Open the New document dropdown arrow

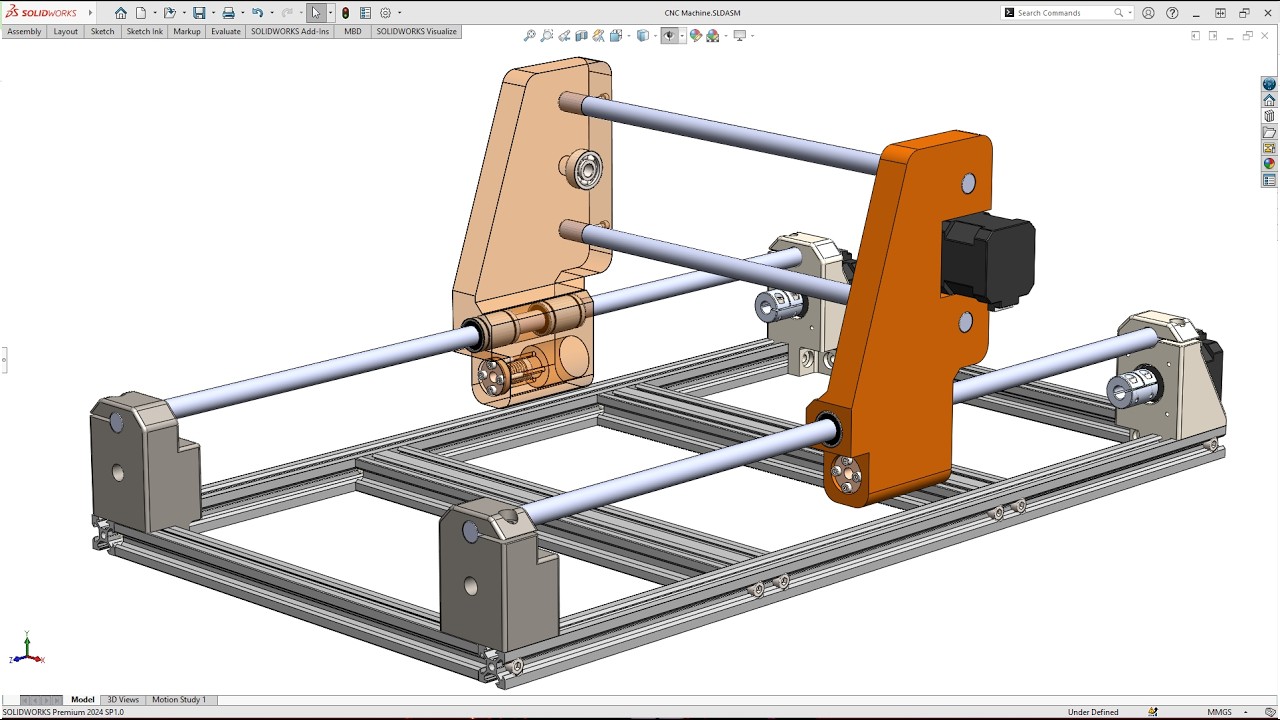click(153, 13)
